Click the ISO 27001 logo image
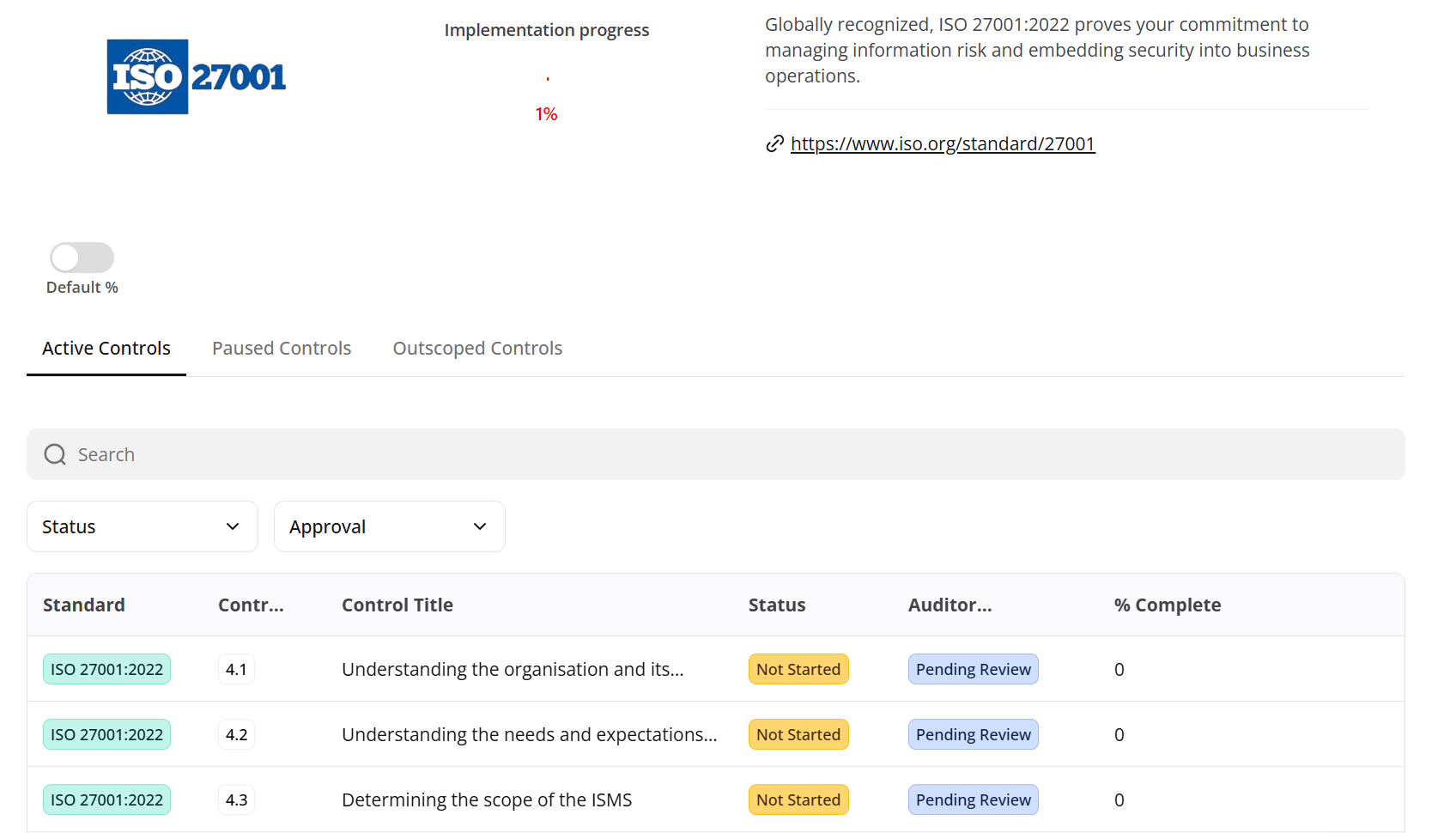The width and height of the screenshot is (1456, 833). pos(196,76)
